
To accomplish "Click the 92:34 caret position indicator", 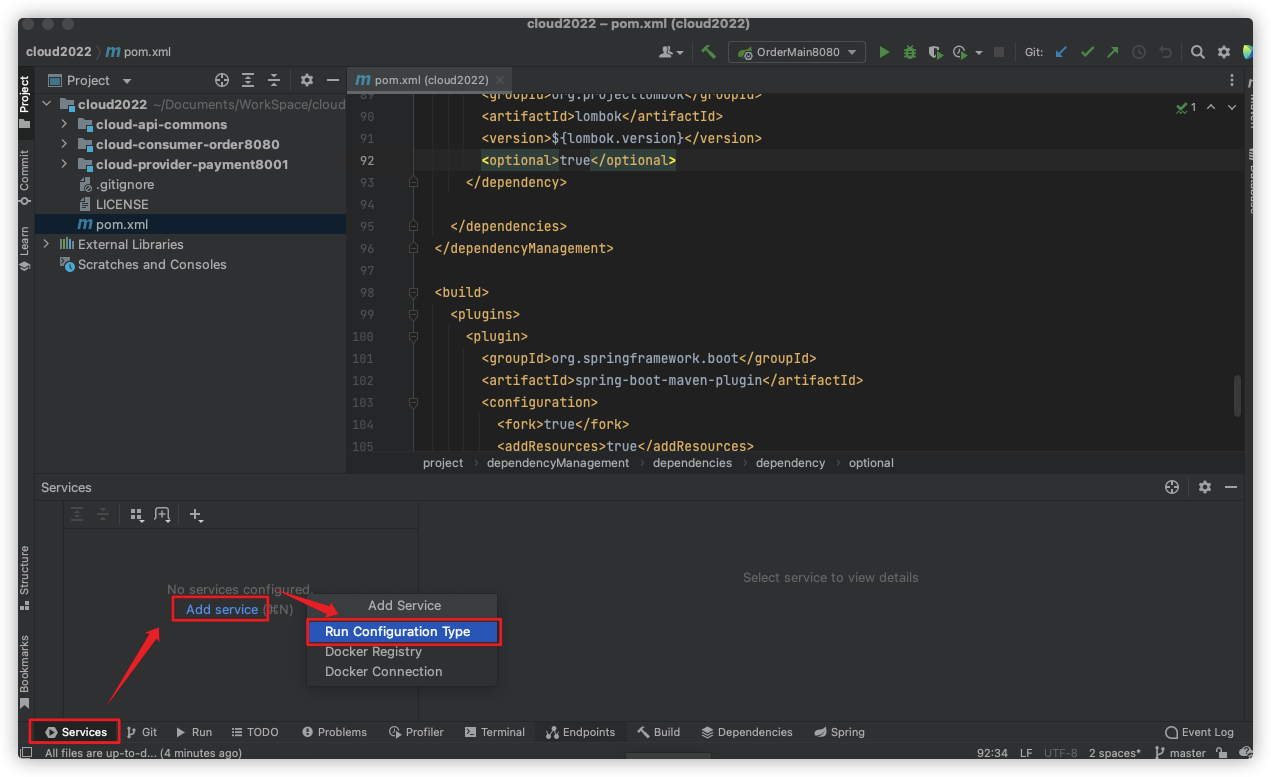I will 992,753.
